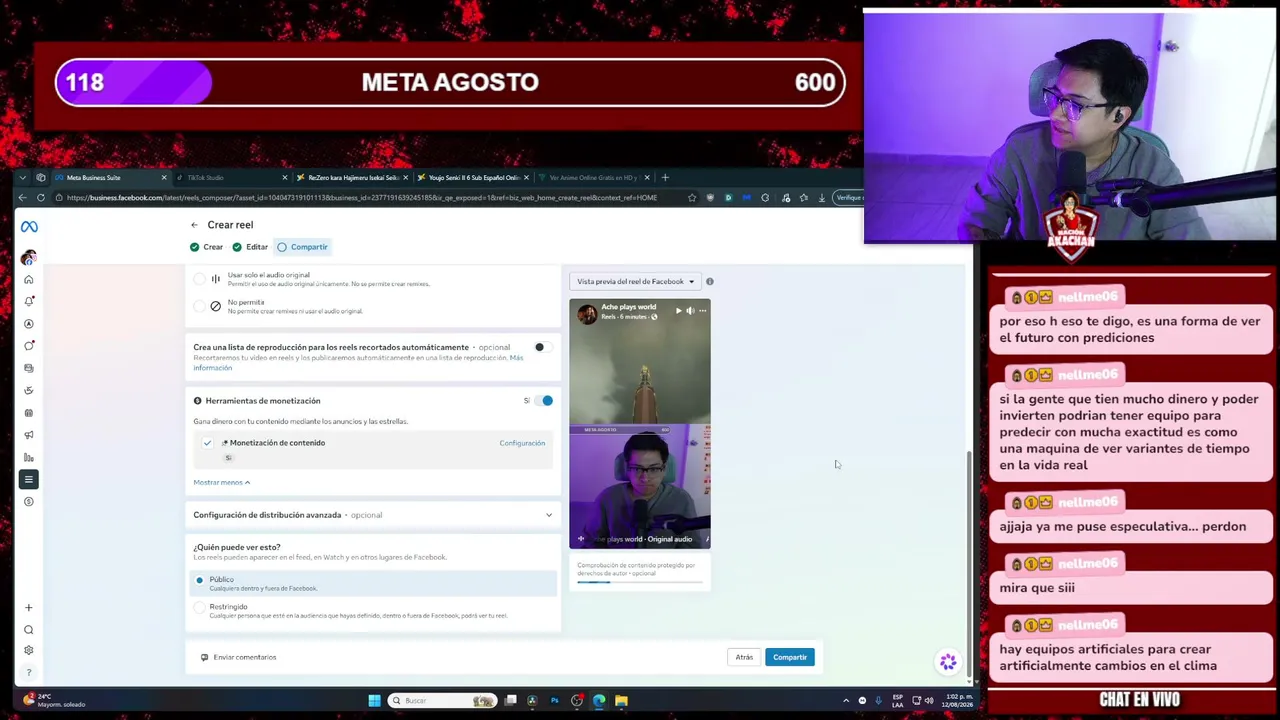Click the Meta logo in the sidebar
The image size is (1280, 720).
(x=29, y=227)
